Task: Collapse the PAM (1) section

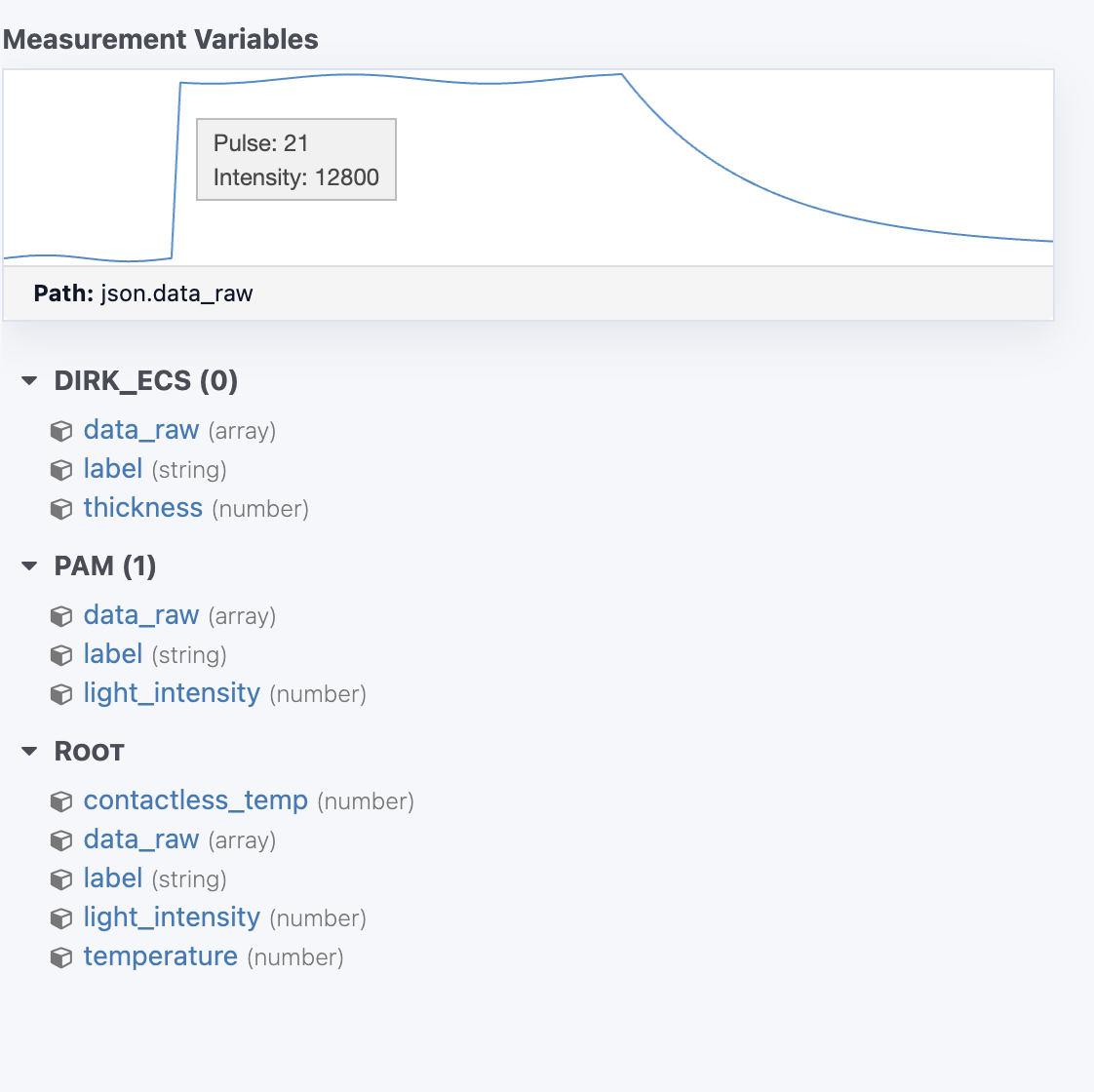Action: click(x=29, y=565)
